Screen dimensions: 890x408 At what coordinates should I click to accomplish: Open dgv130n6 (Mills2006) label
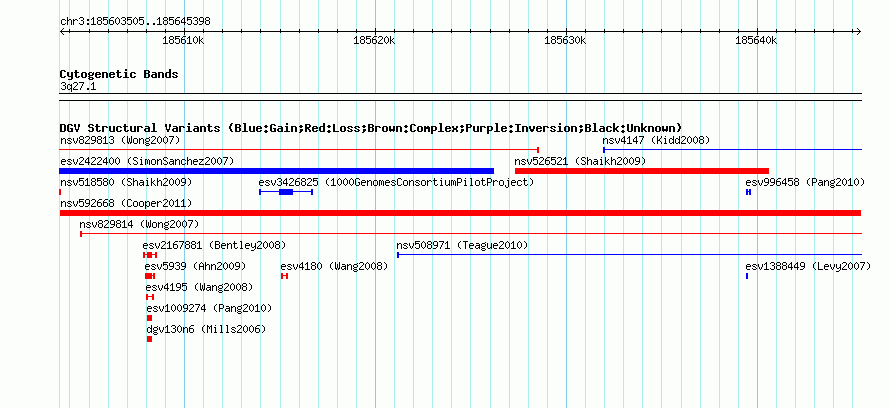pyautogui.click(x=206, y=329)
